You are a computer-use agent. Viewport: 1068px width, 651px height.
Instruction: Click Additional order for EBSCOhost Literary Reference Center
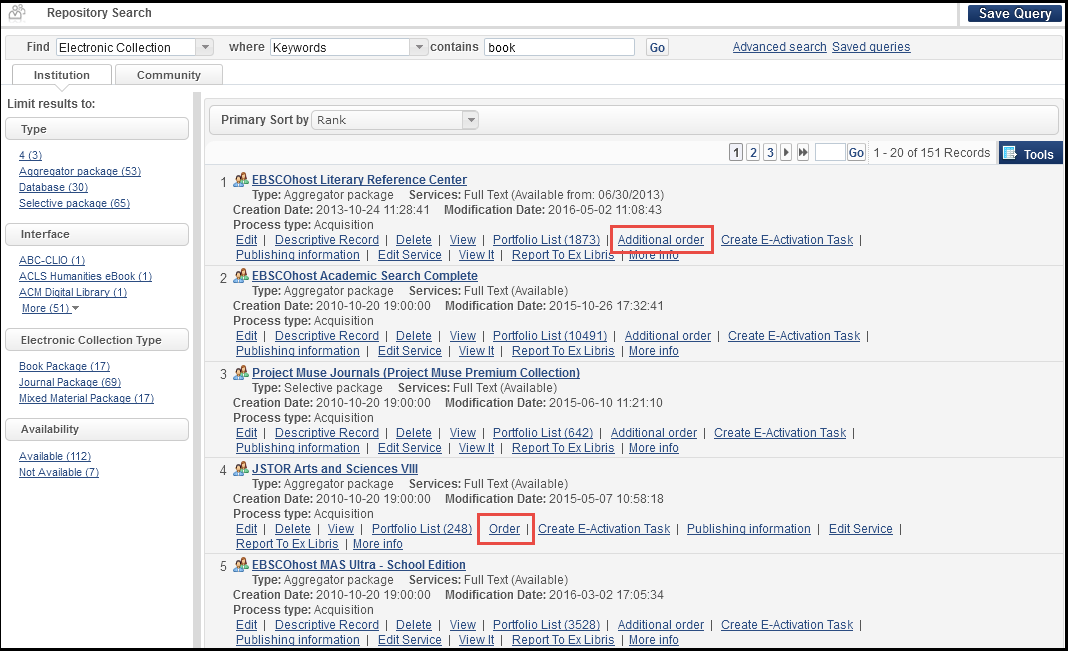pyautogui.click(x=661, y=240)
